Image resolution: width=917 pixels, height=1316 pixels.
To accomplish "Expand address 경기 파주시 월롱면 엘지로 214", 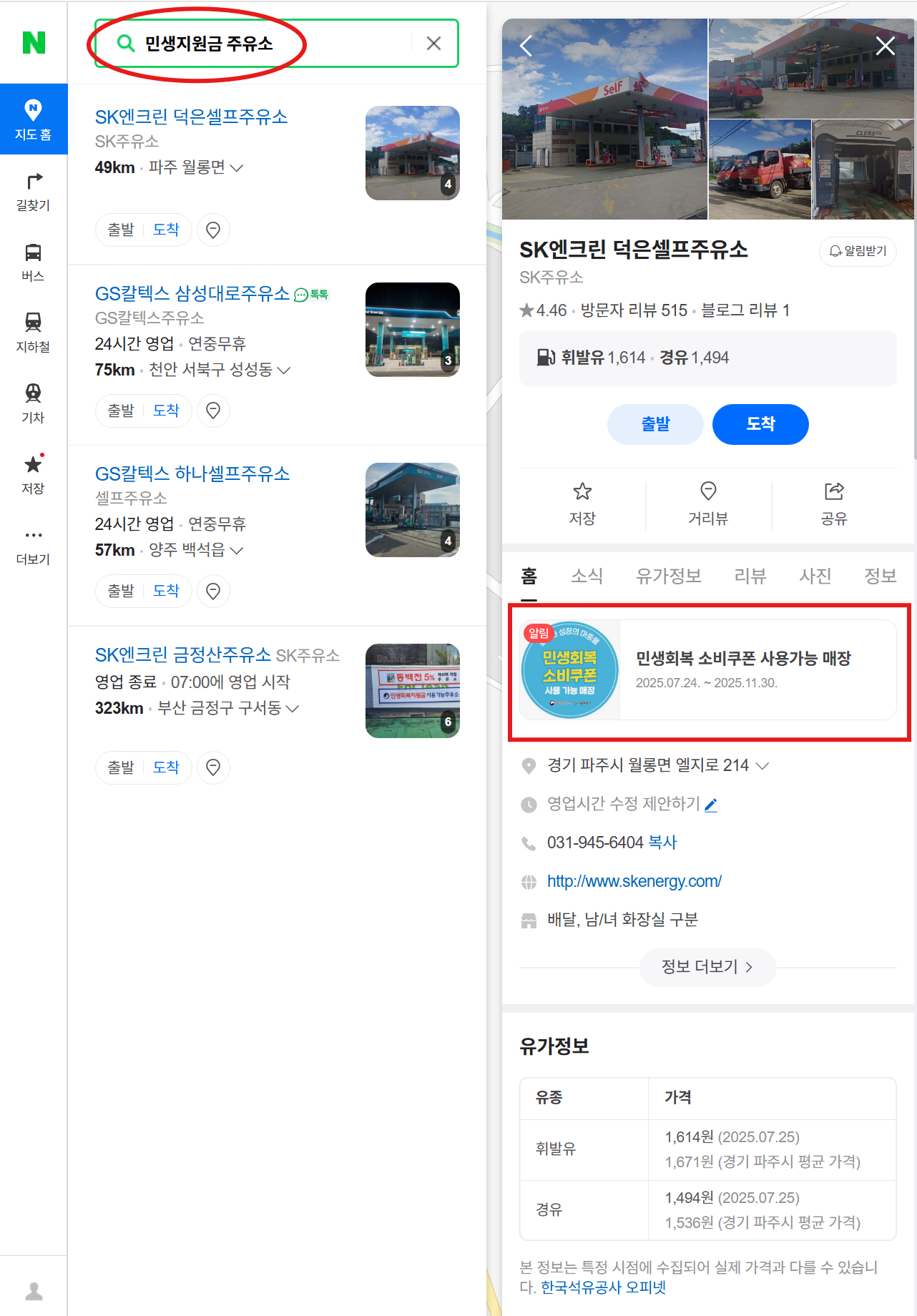I will tap(762, 766).
